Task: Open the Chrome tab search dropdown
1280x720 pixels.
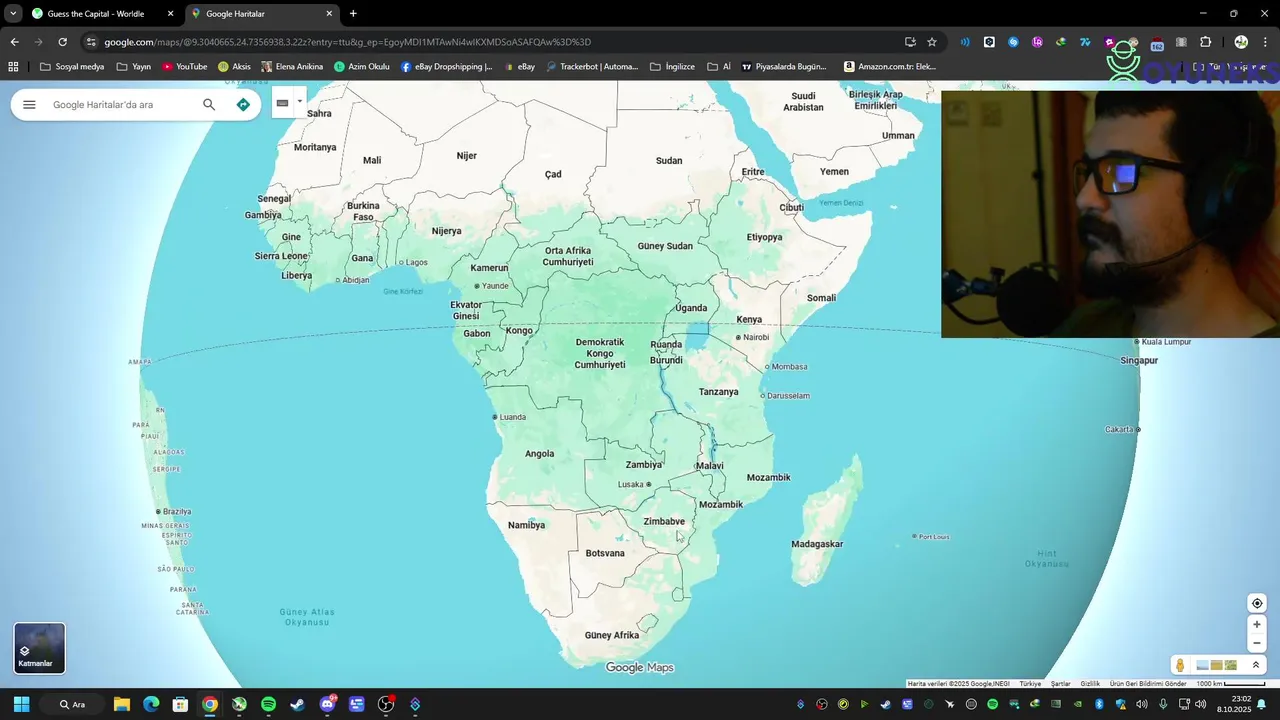Action: [x=13, y=14]
